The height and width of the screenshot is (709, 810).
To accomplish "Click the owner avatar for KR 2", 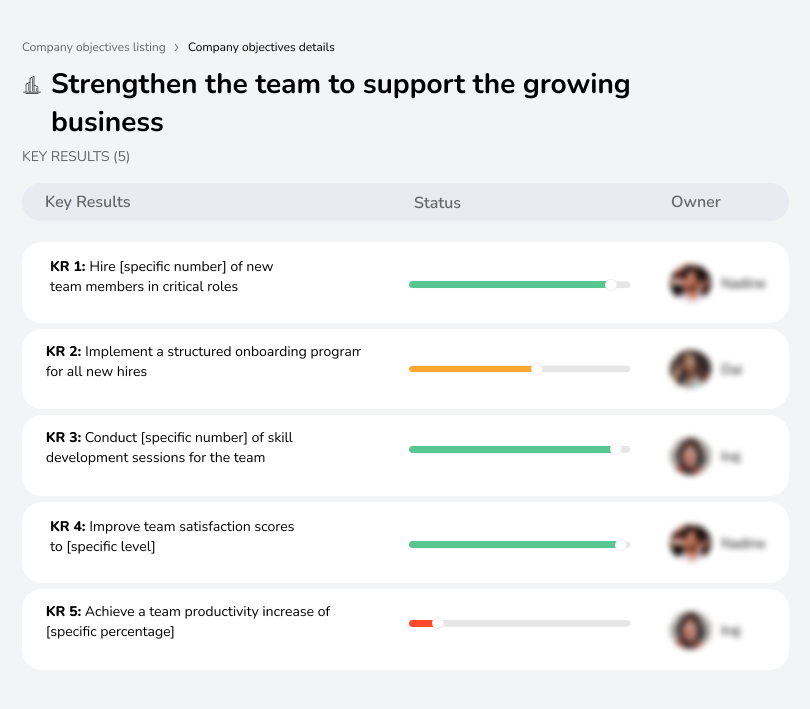I will (690, 368).
